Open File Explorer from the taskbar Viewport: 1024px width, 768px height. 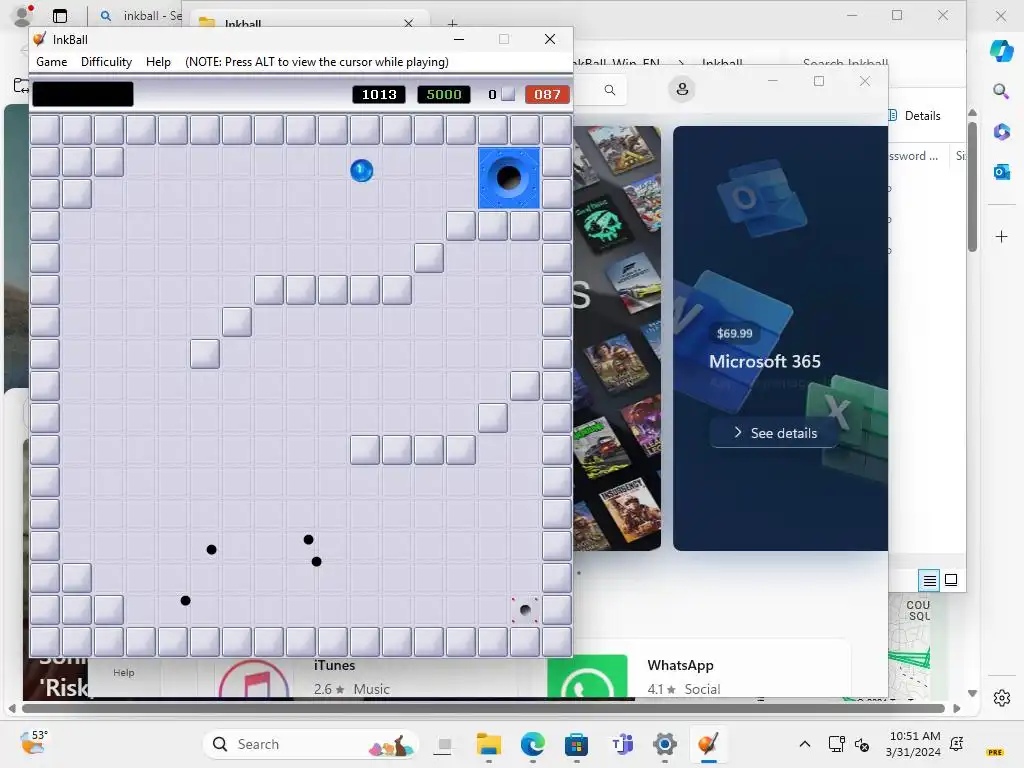(488, 744)
